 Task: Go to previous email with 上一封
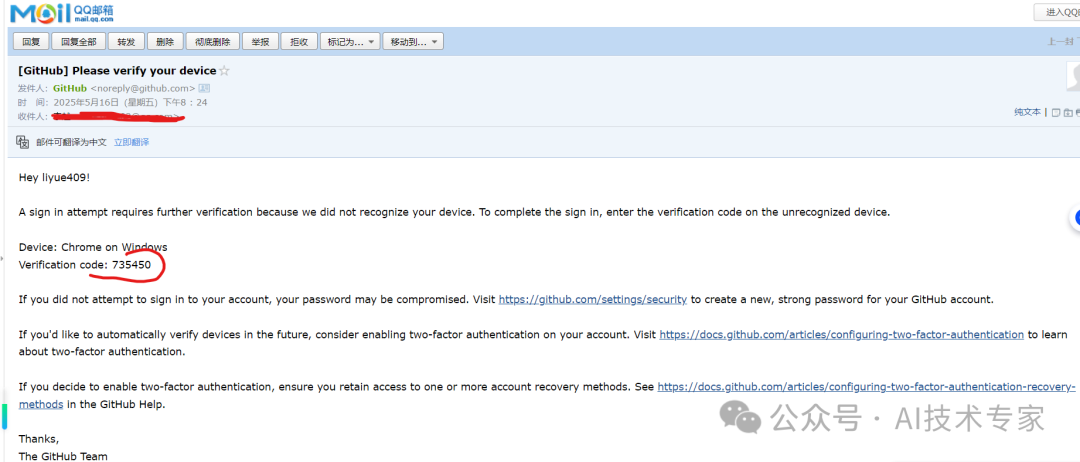[x=1059, y=41]
